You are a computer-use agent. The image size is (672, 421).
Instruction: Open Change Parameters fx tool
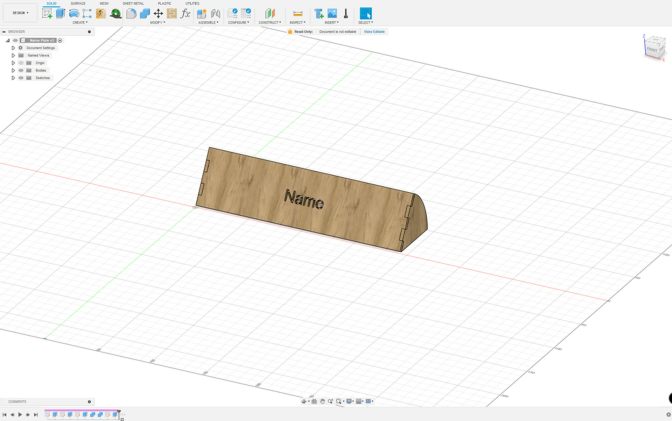click(x=185, y=13)
